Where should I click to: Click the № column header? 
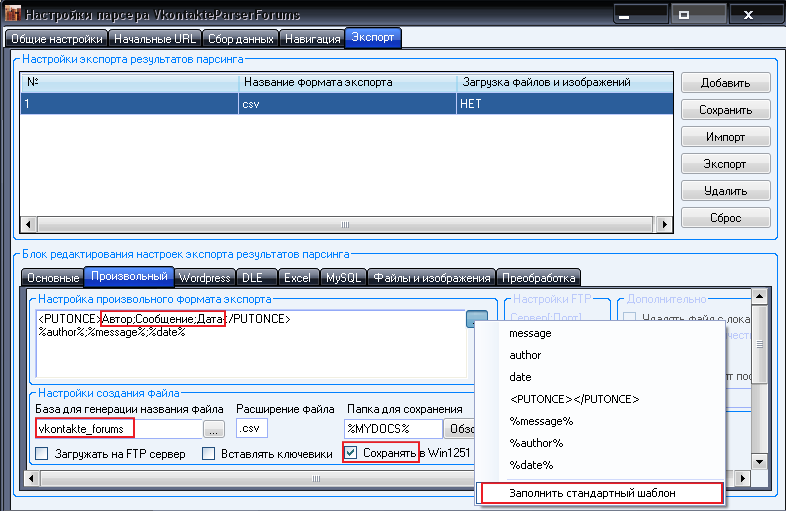click(x=129, y=82)
